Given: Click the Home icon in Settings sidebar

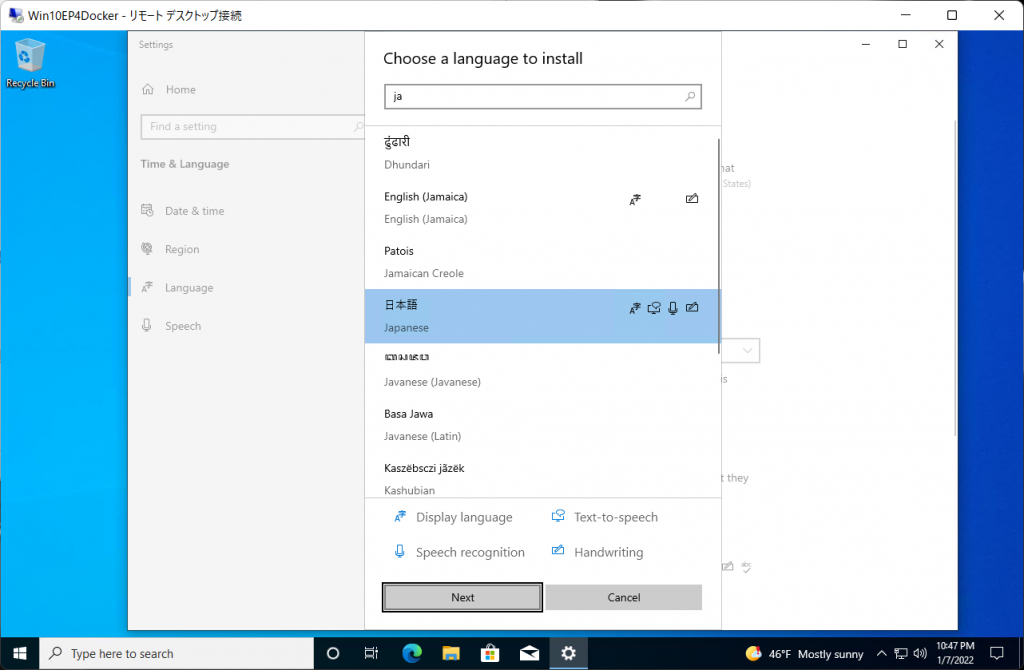Looking at the screenshot, I should (x=148, y=89).
